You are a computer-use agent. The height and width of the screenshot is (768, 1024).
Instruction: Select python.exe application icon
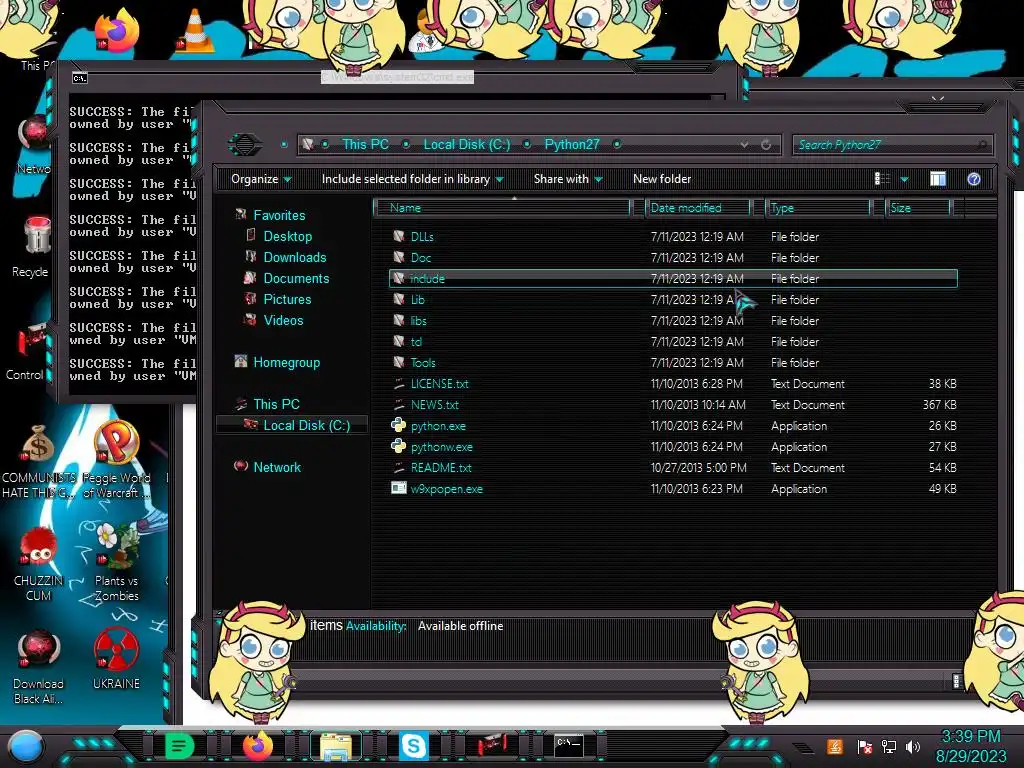(398, 426)
